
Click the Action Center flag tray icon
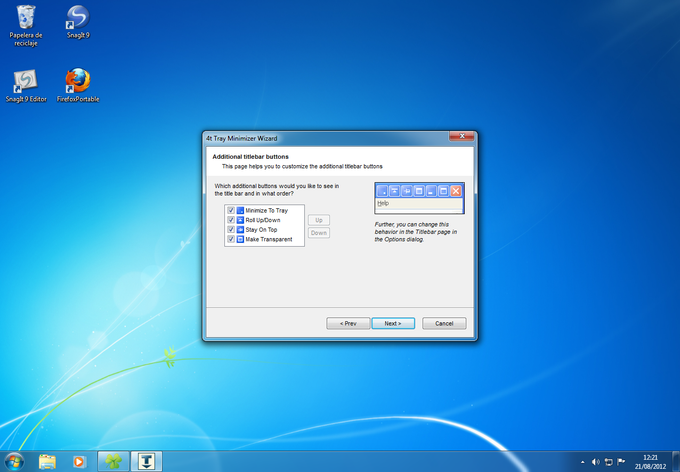[x=621, y=462]
